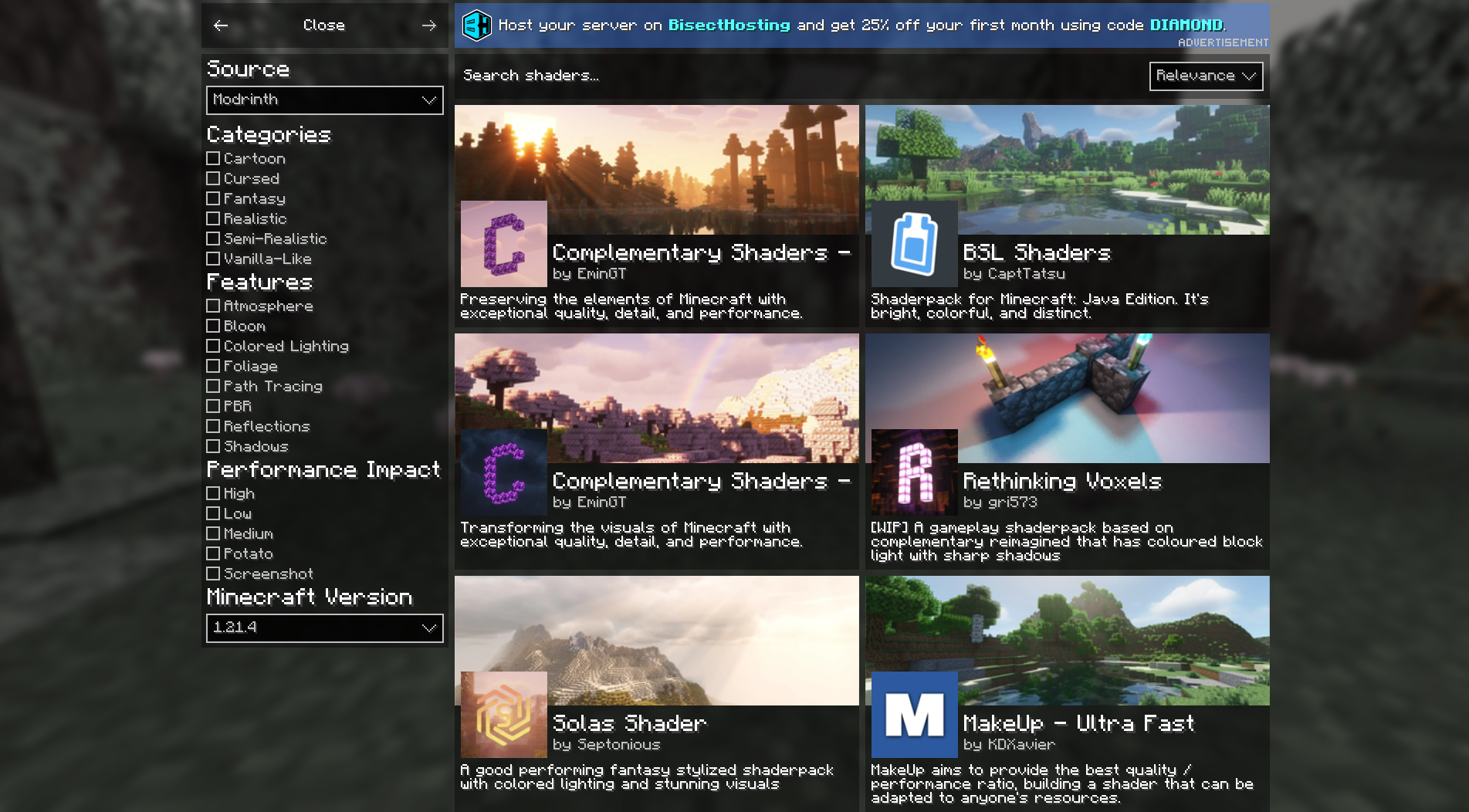Check the PBR feature box

coord(213,406)
